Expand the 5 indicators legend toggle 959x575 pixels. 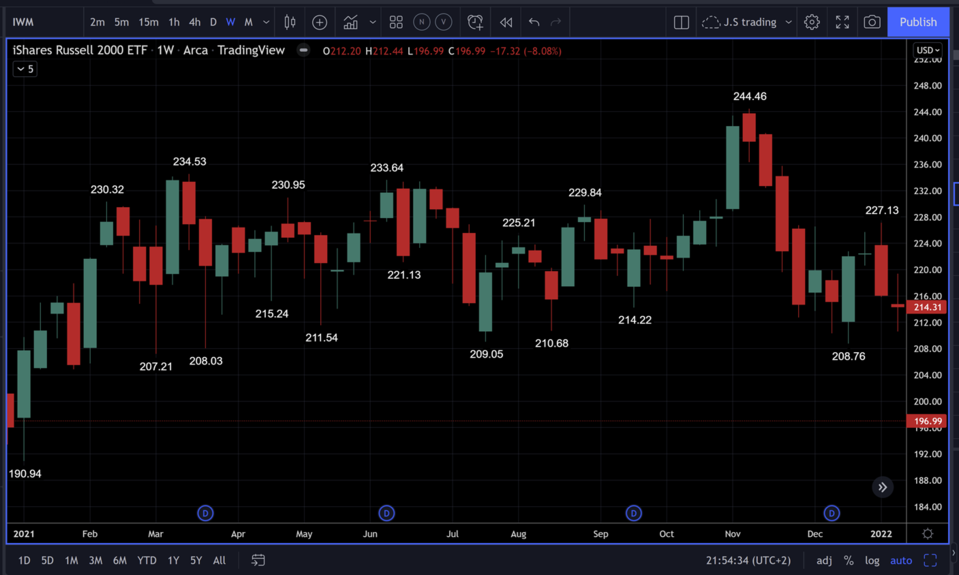[x=25, y=69]
